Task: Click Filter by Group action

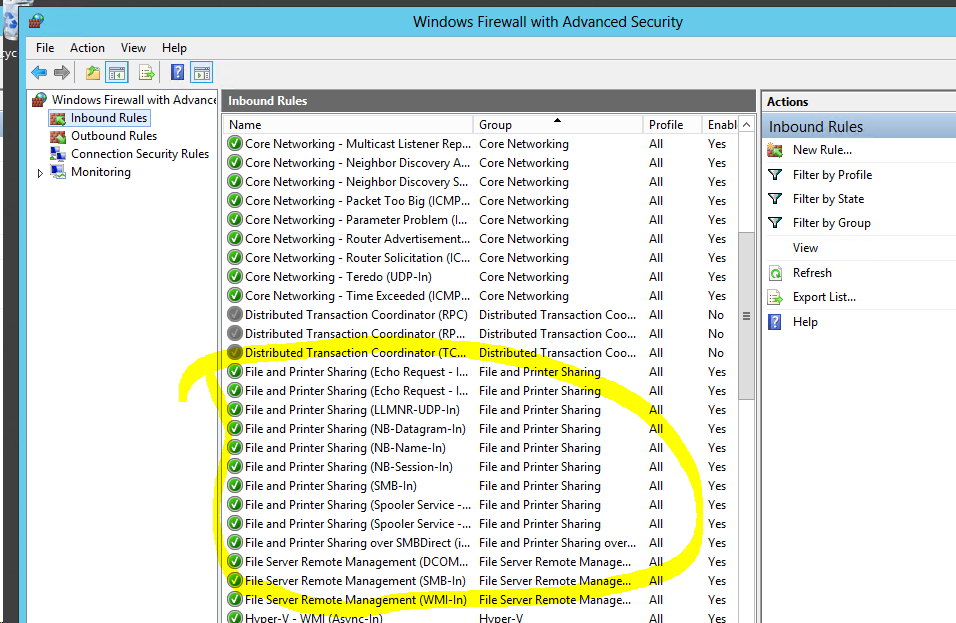Action: (832, 223)
